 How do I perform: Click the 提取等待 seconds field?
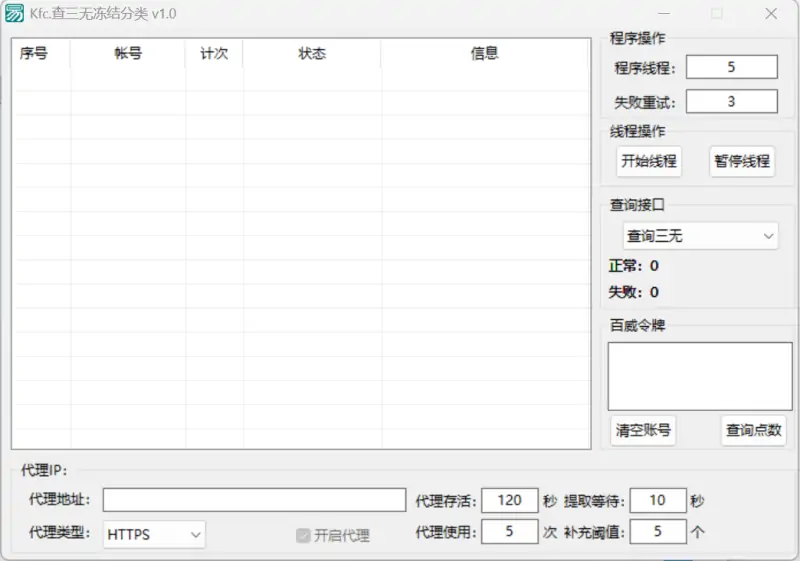pos(657,500)
